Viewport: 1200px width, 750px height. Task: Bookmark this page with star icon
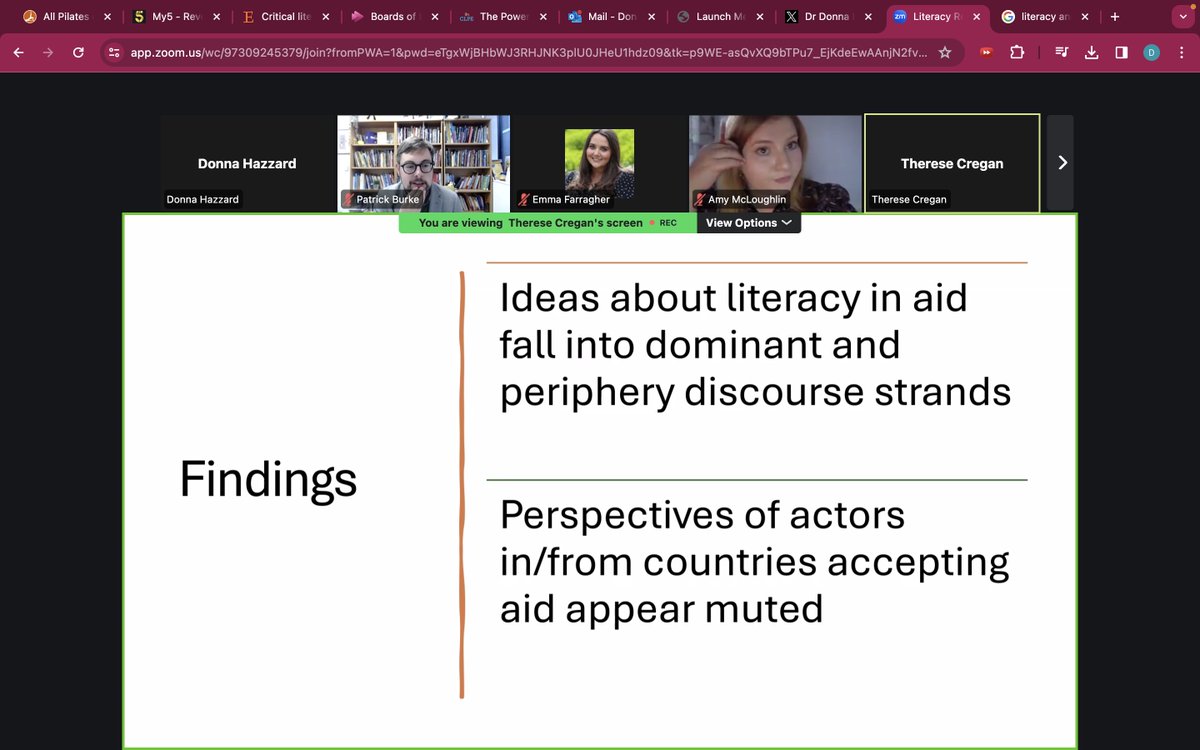pyautogui.click(x=945, y=52)
